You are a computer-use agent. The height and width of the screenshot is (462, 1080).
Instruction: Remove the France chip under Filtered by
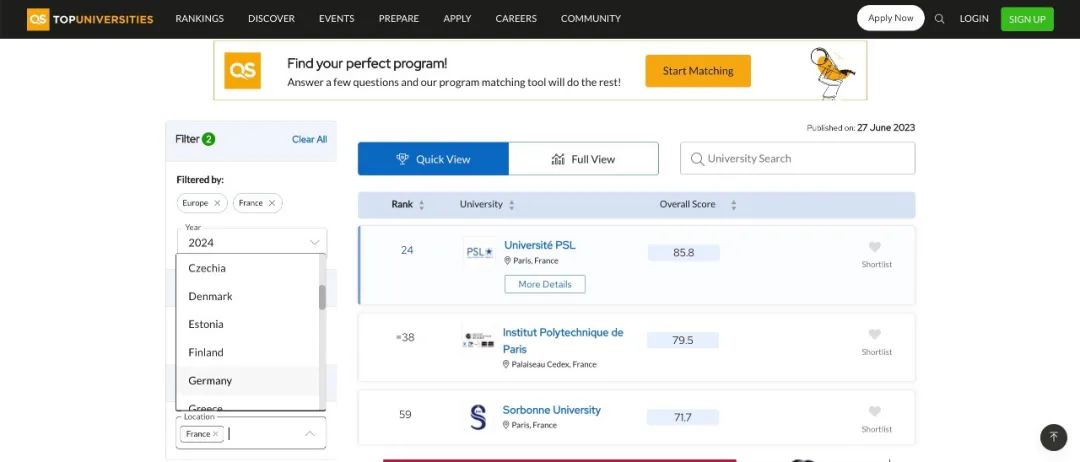tap(271, 203)
